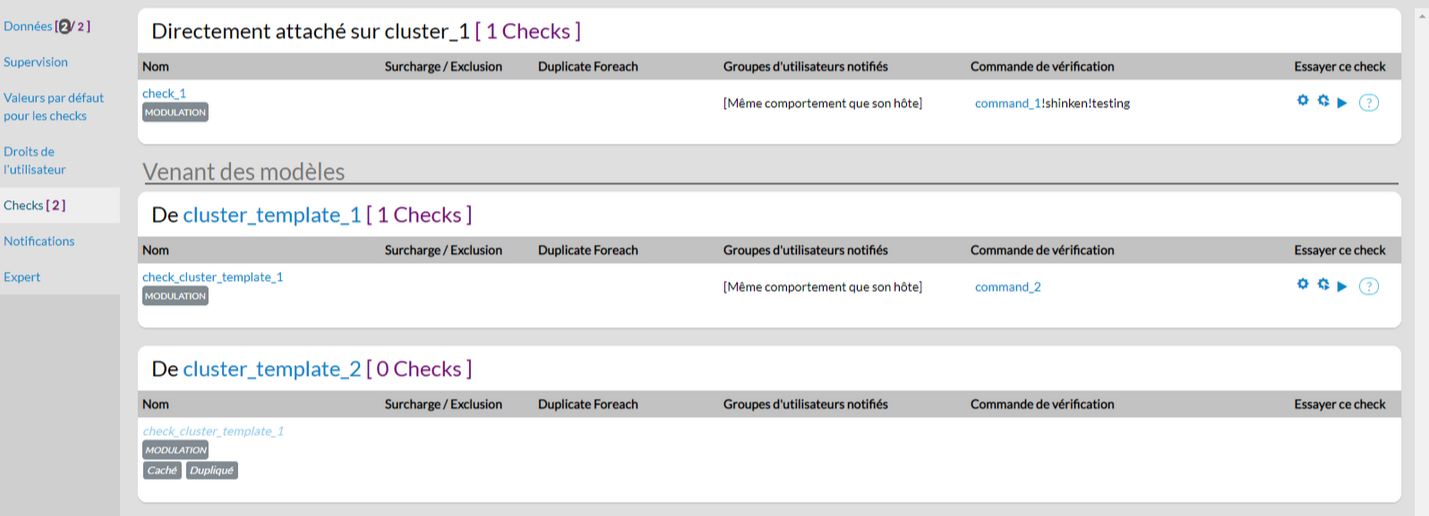Open help icon in the command_2 row
This screenshot has height=516, width=1429.
click(1369, 286)
